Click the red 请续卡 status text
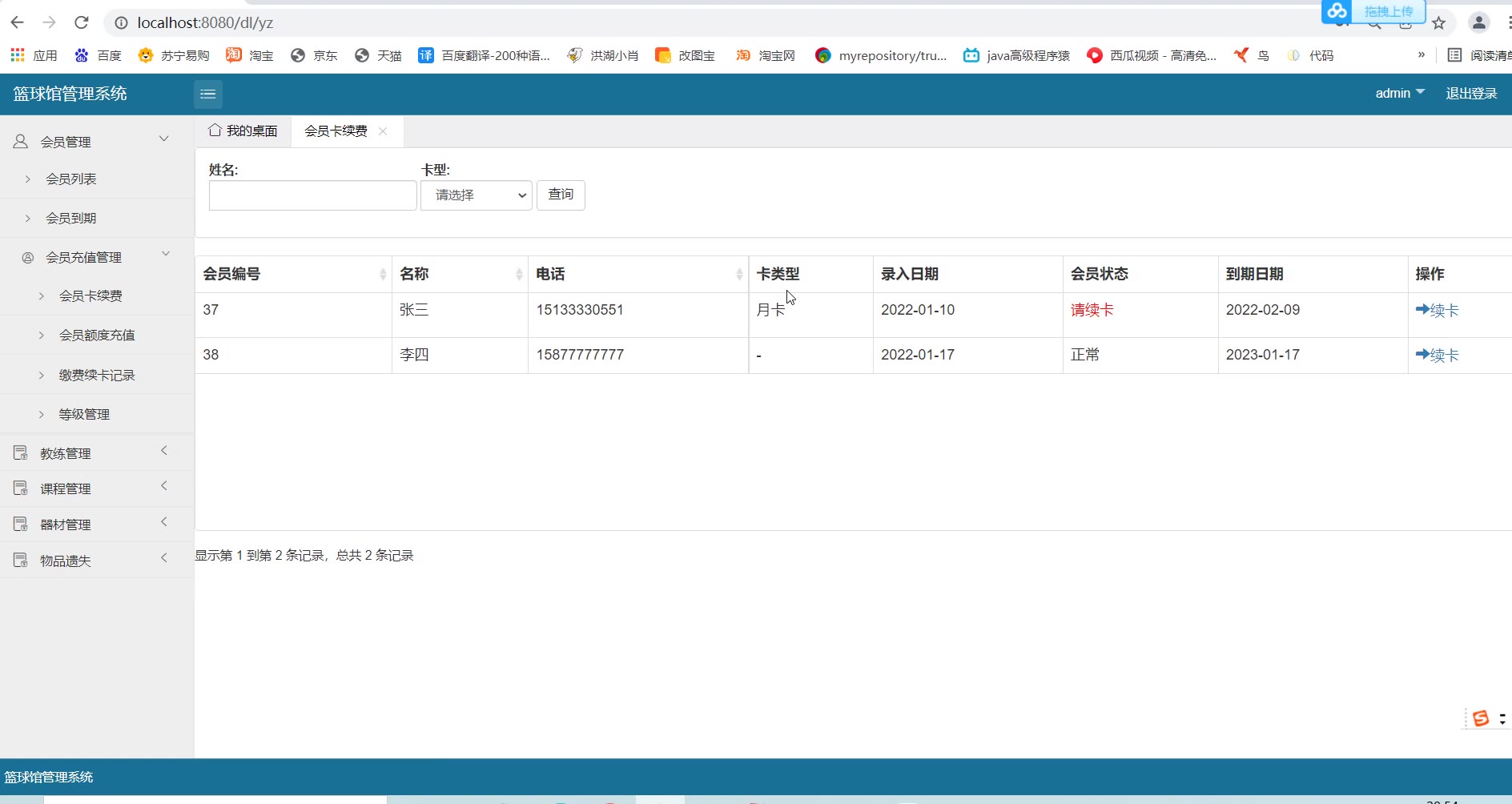The height and width of the screenshot is (804, 1512). pyautogui.click(x=1092, y=310)
